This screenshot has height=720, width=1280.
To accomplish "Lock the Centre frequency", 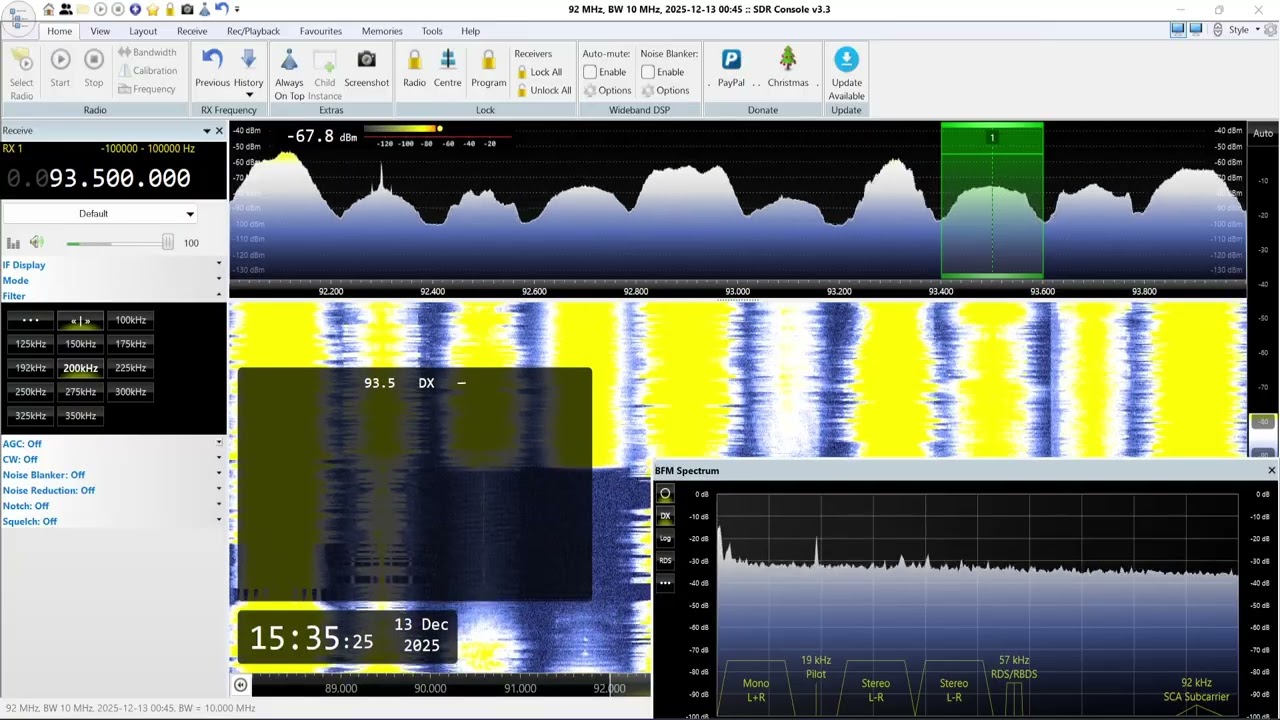I will [x=447, y=69].
